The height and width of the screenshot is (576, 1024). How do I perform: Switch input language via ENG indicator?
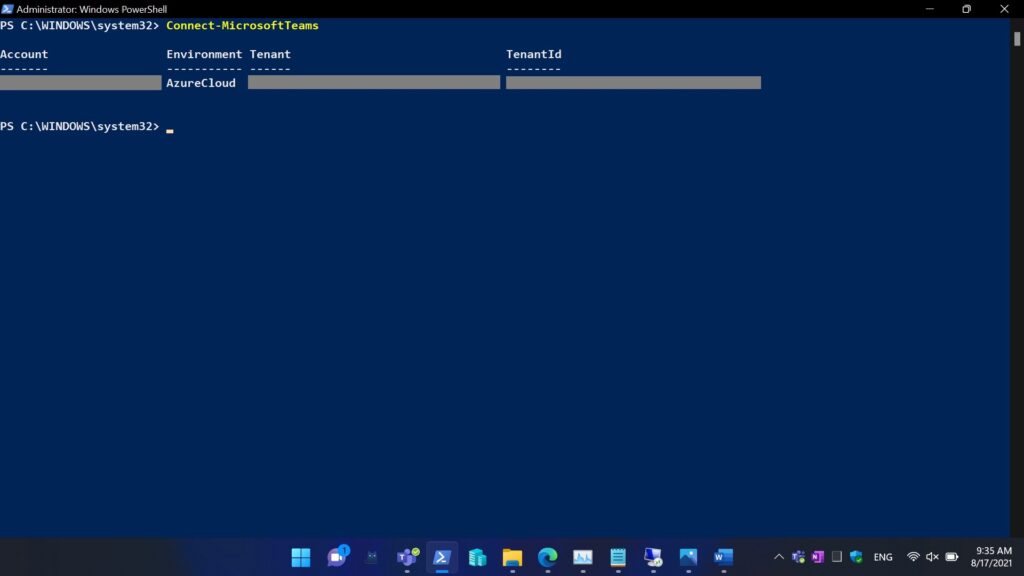tap(883, 557)
